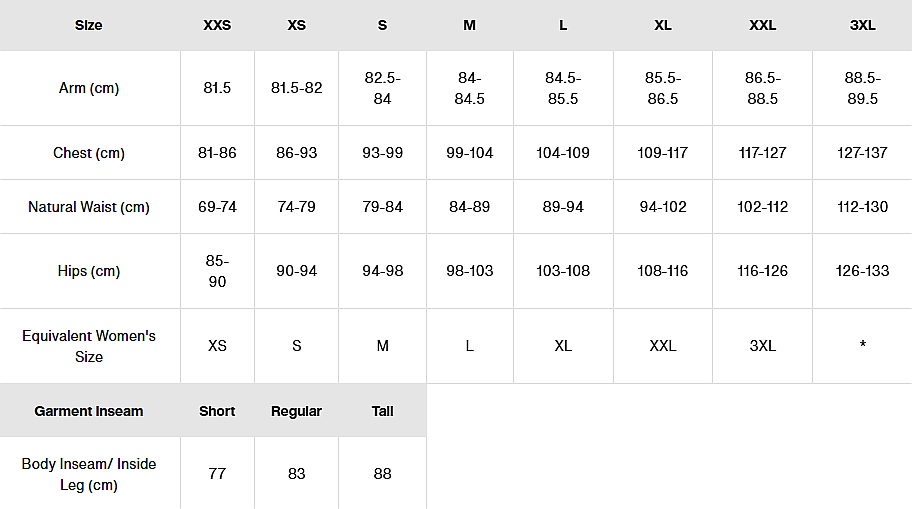Select the 88.5-89.5 arm measurement cell
912x509 pixels.
click(x=862, y=88)
